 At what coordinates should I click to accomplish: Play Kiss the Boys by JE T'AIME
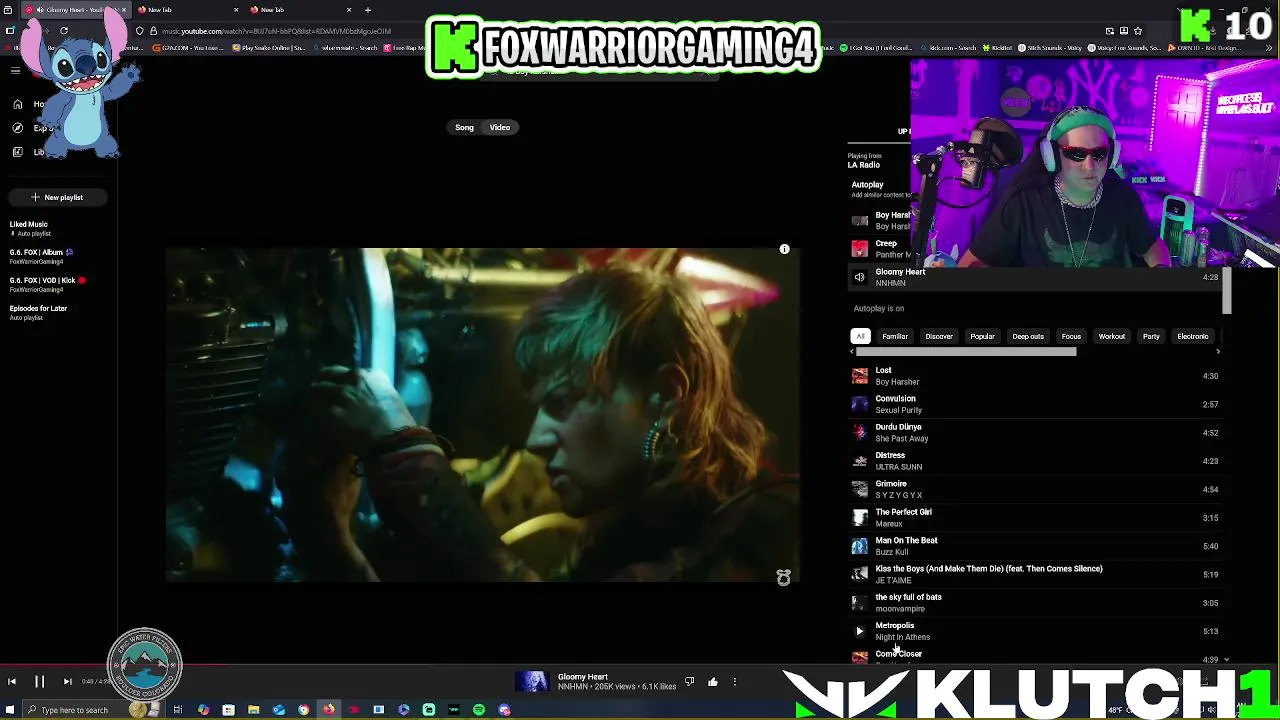(x=1035, y=574)
